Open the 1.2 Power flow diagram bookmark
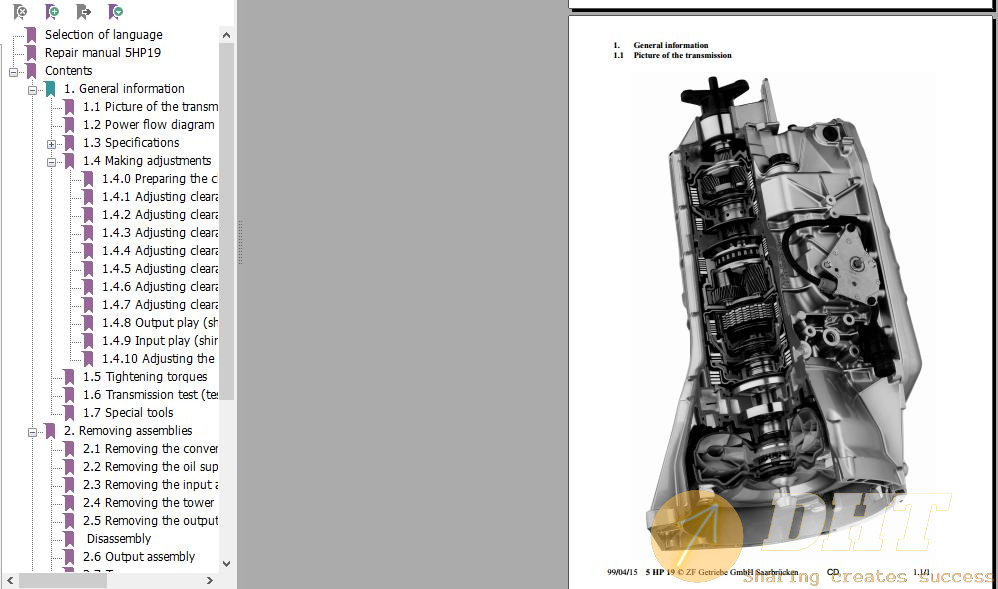998x589 pixels. (x=148, y=125)
